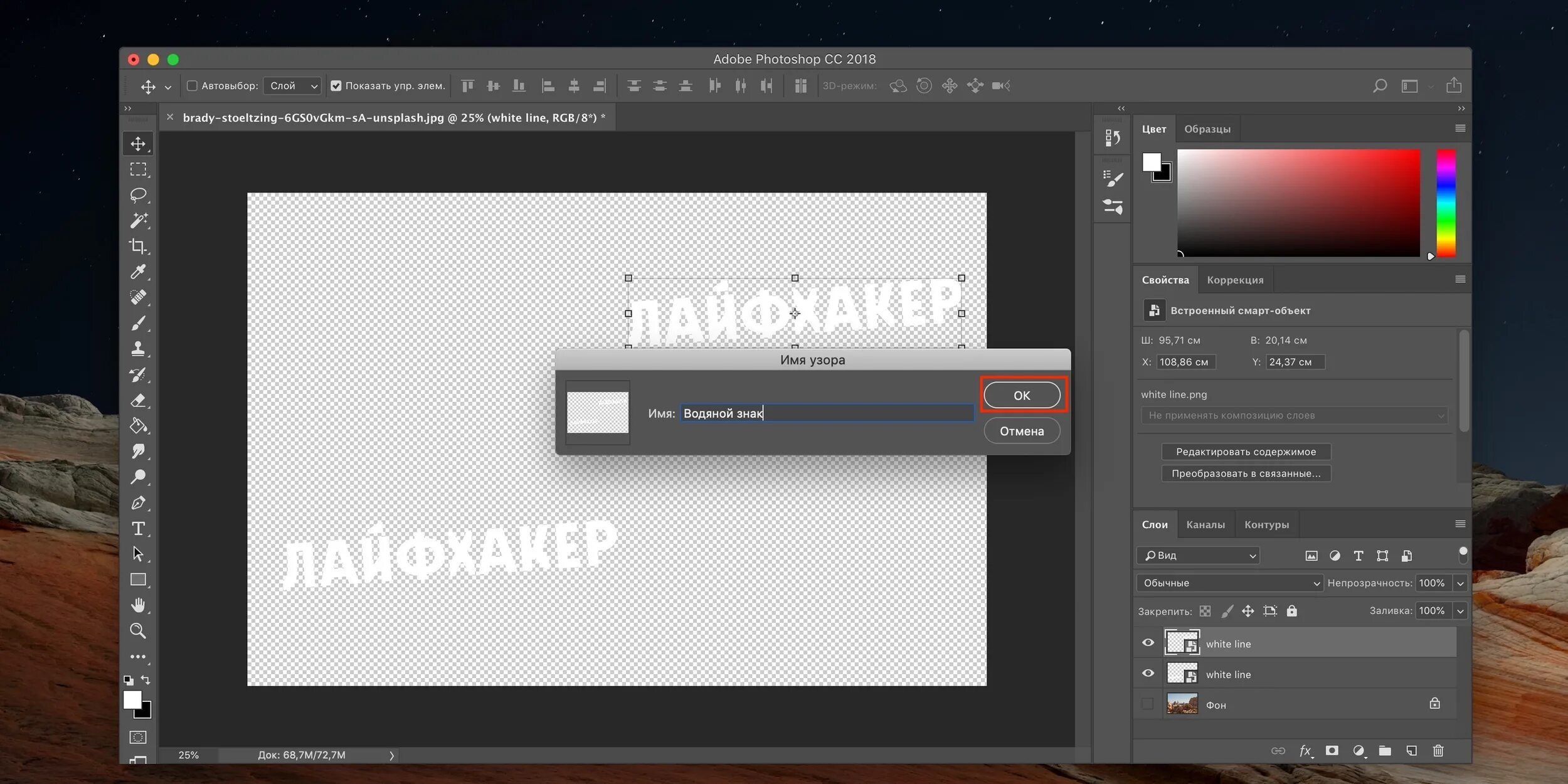Image resolution: width=1568 pixels, height=784 pixels.
Task: Click the hue spectrum slider
Action: (1446, 203)
